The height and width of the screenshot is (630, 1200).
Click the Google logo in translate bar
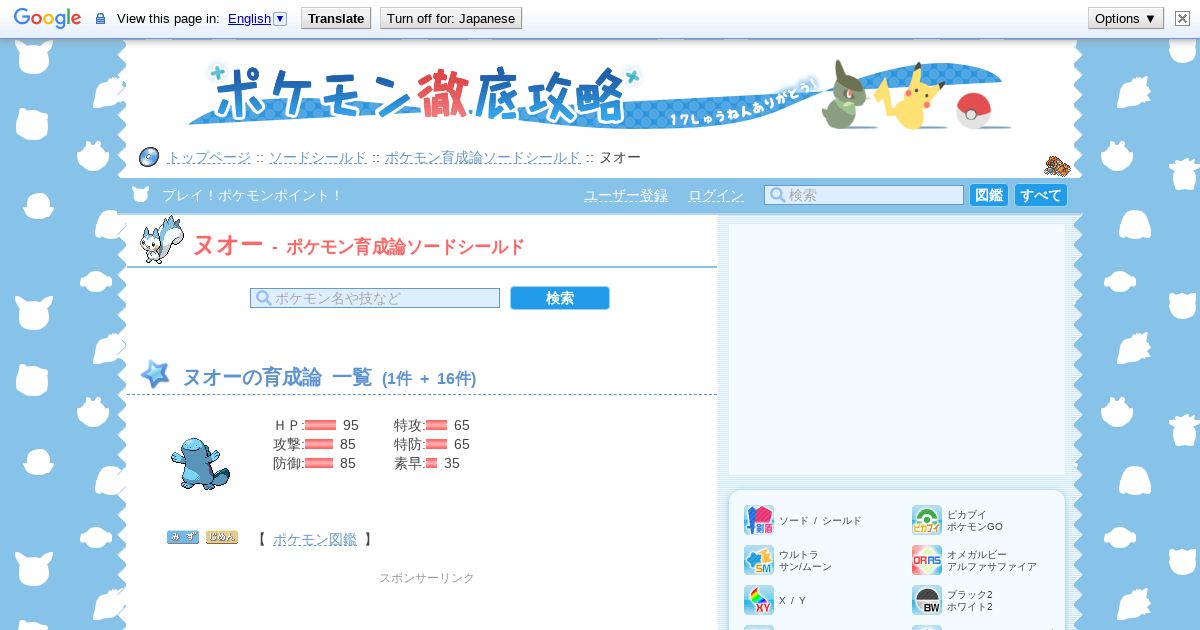[x=47, y=18]
